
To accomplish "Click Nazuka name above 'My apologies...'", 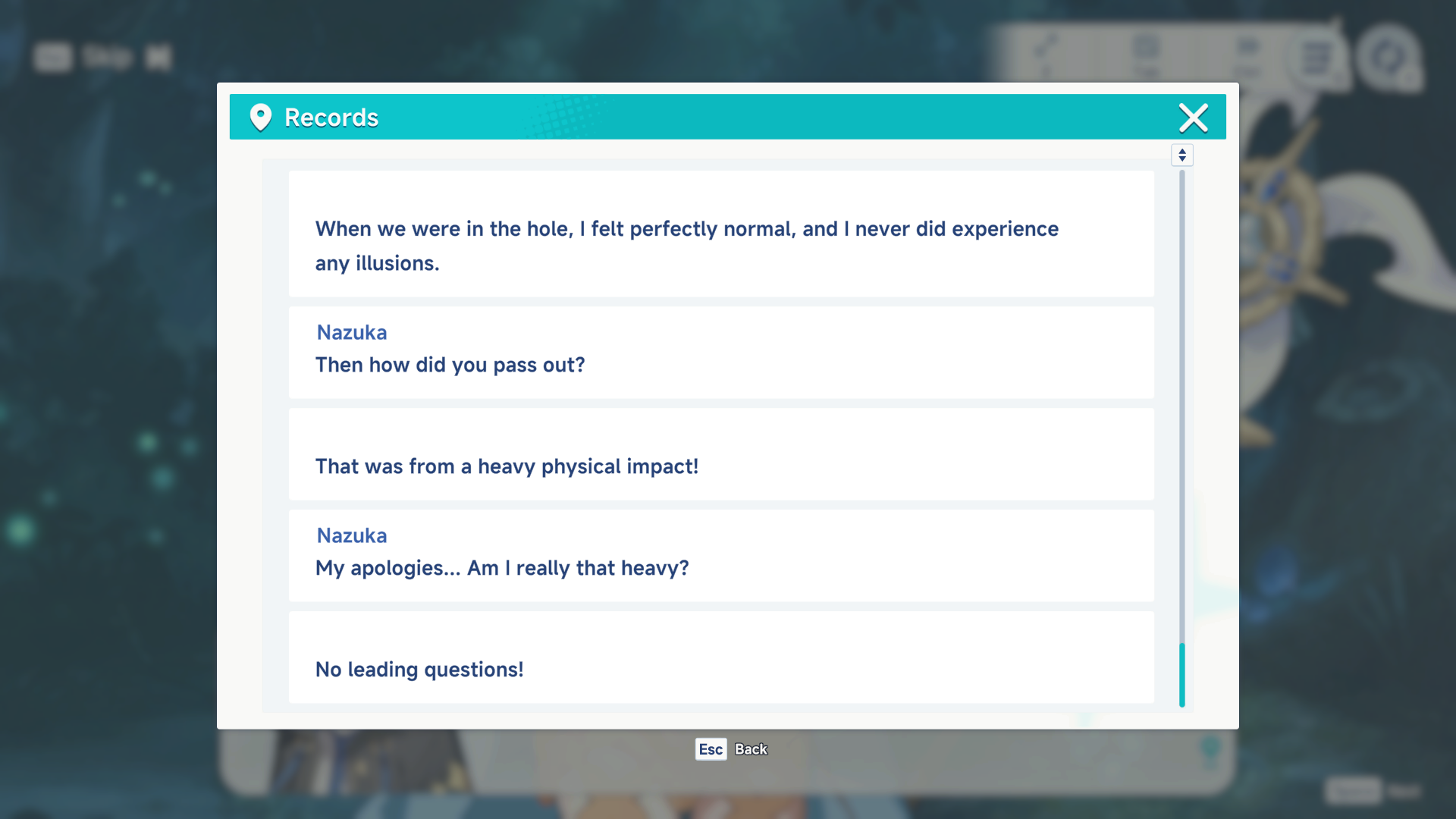I will 352,535.
